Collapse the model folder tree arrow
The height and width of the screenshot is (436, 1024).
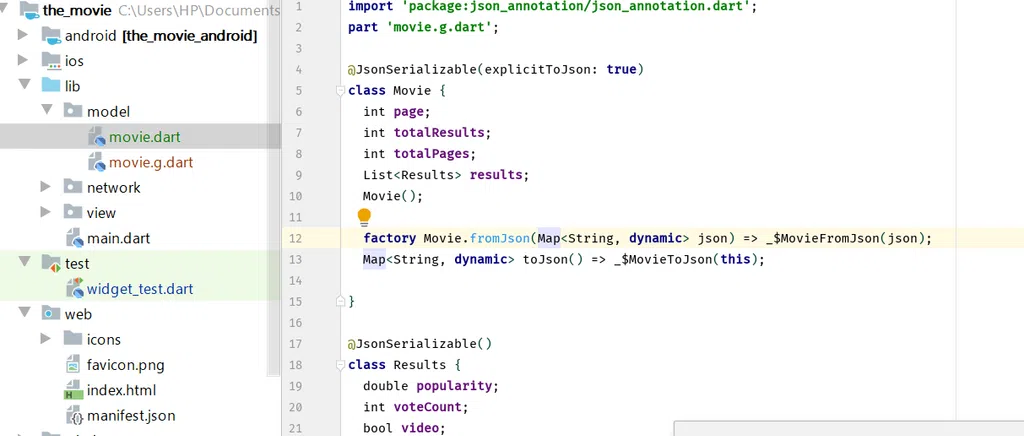point(46,110)
